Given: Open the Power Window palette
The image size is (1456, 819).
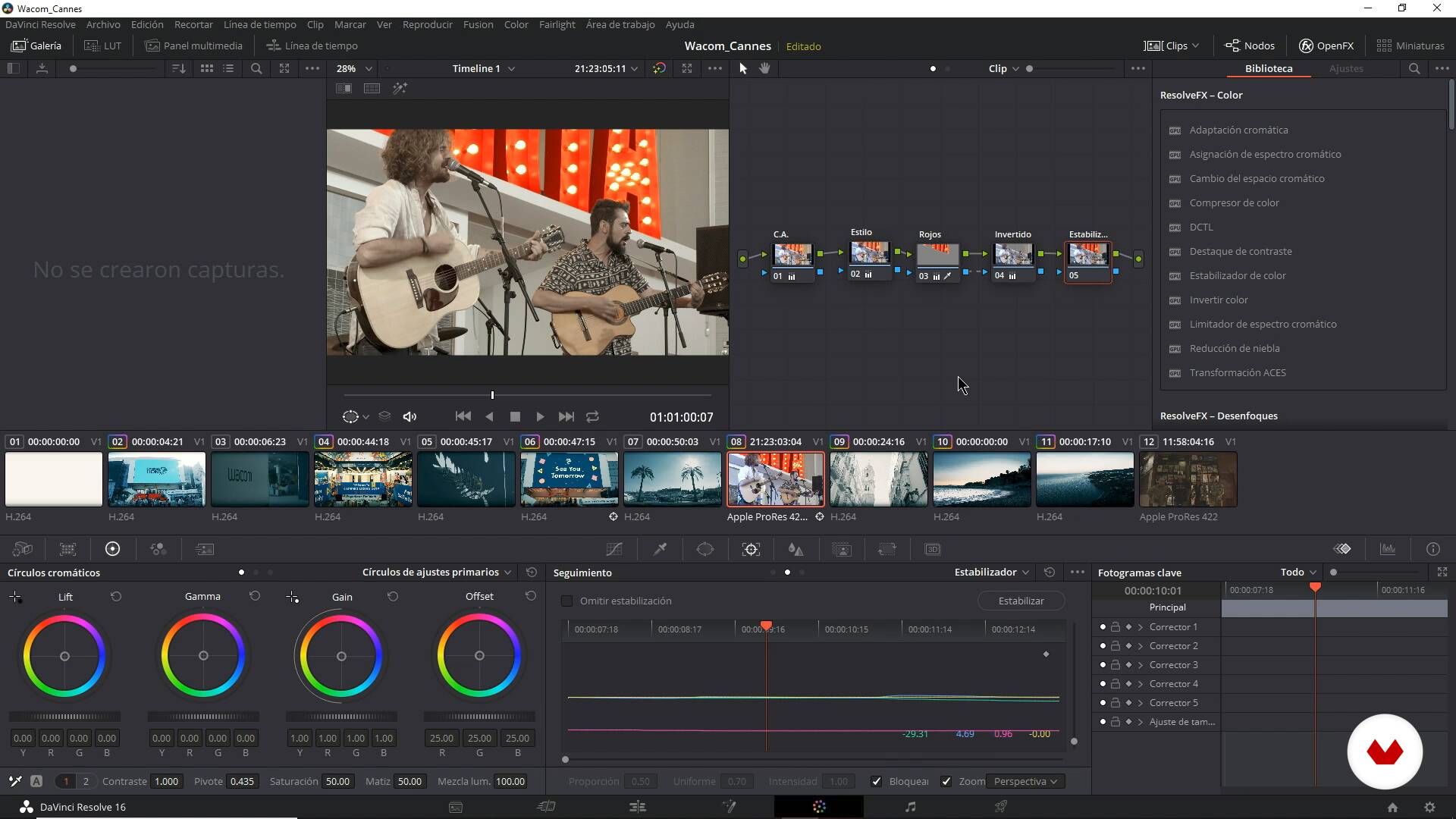Looking at the screenshot, I should [x=705, y=549].
